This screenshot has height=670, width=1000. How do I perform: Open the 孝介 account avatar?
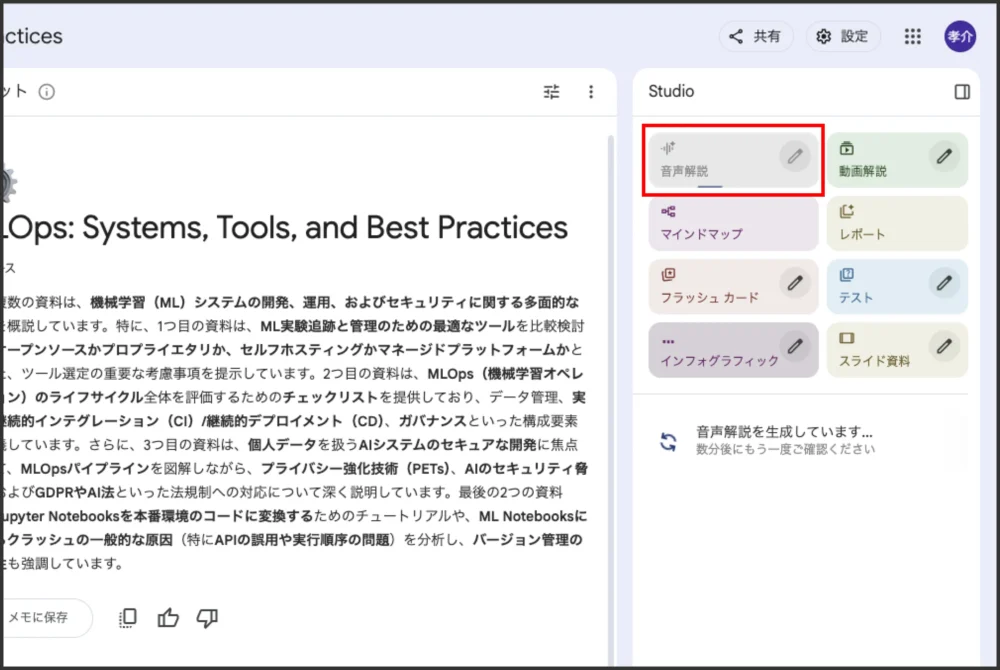960,37
